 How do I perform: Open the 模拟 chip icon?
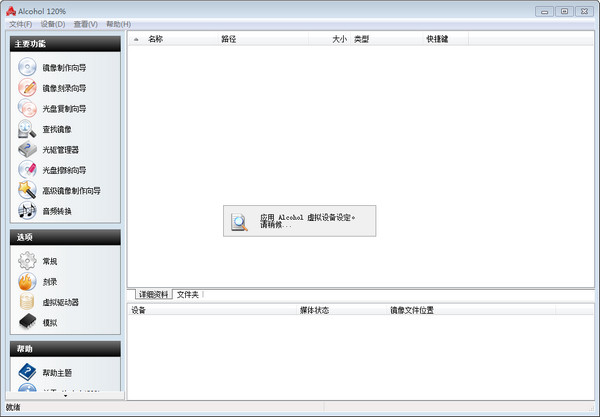pyautogui.click(x=27, y=322)
